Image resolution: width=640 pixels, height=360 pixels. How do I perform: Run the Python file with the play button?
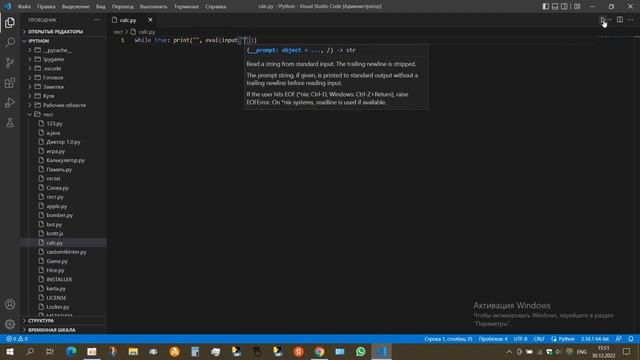(x=602, y=20)
